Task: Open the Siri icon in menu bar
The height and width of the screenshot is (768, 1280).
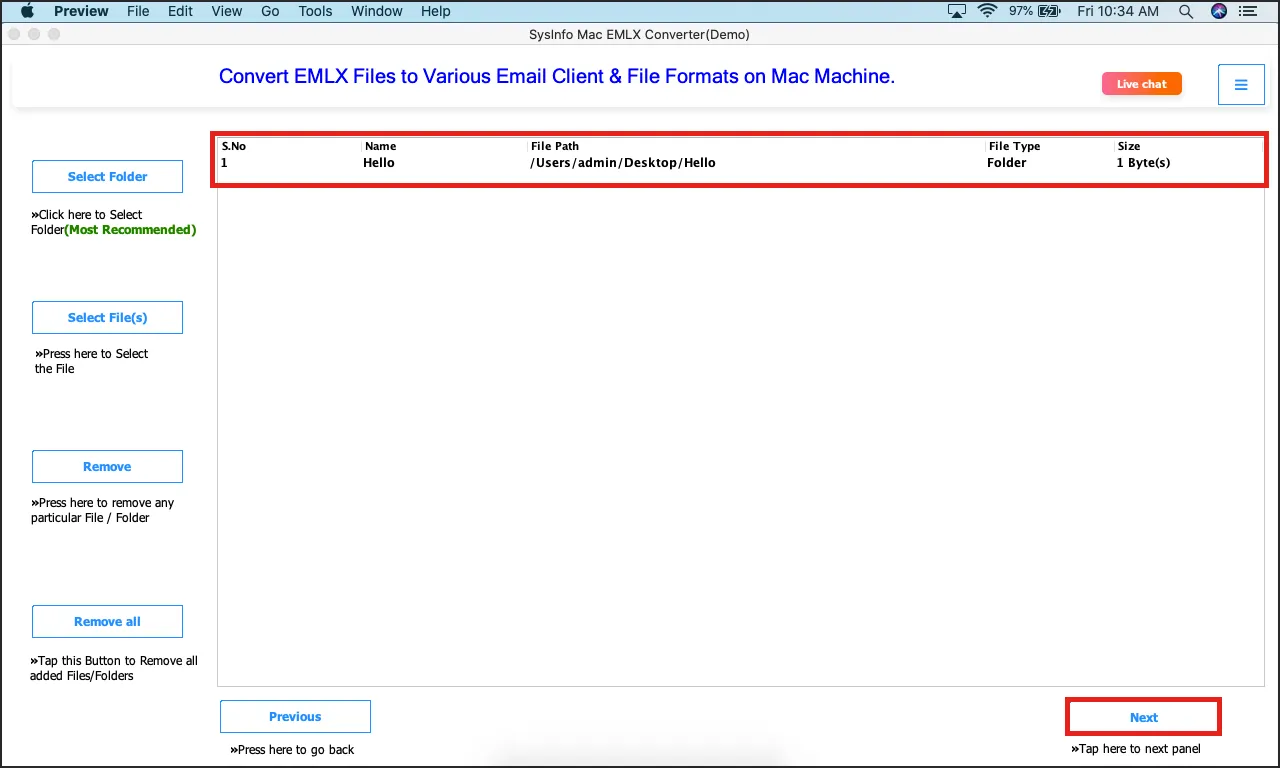Action: coord(1218,11)
